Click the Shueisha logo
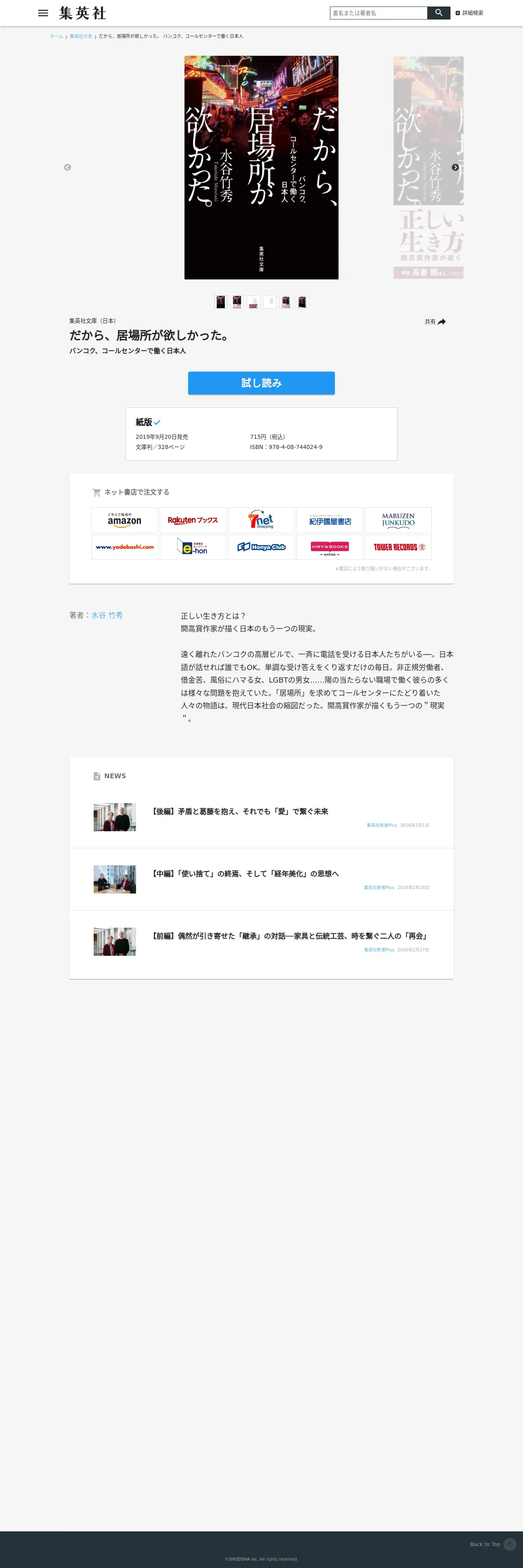Screen dimensions: 523x1568 (x=83, y=13)
